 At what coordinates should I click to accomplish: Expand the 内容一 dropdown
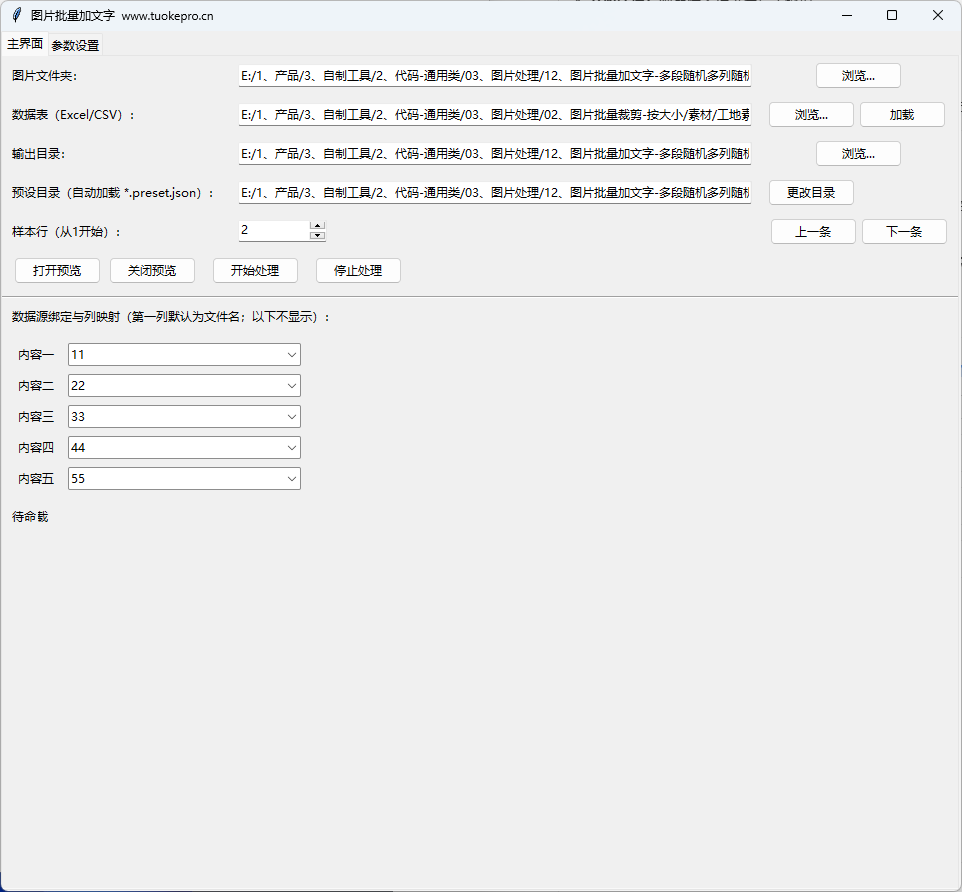[x=291, y=355]
